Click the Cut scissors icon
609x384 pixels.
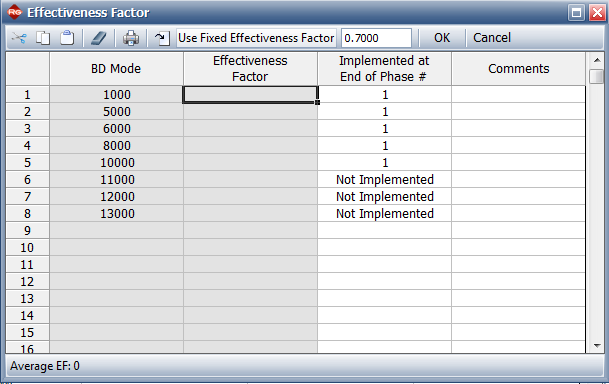tap(19, 38)
